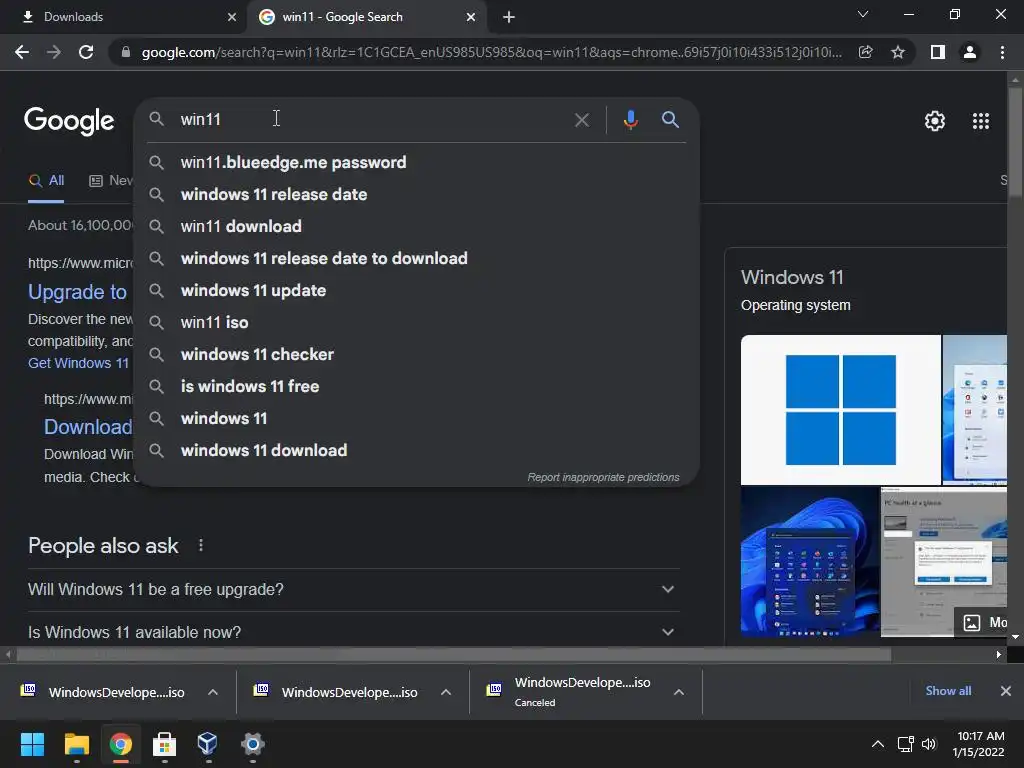The width and height of the screenshot is (1024, 768).
Task: Open first WindowsDevelope iso download item
Action: [x=104, y=692]
